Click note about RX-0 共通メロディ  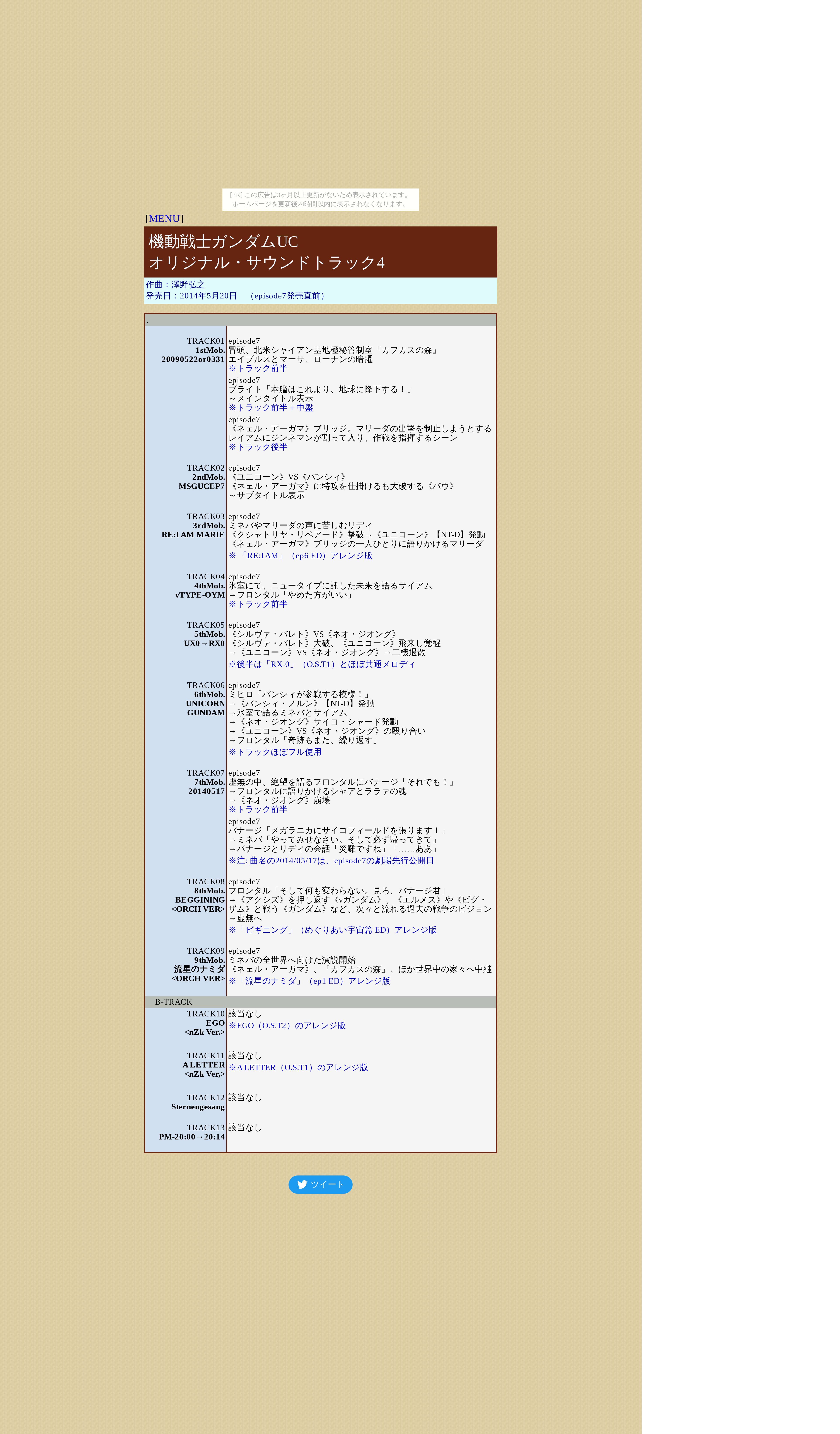click(322, 665)
